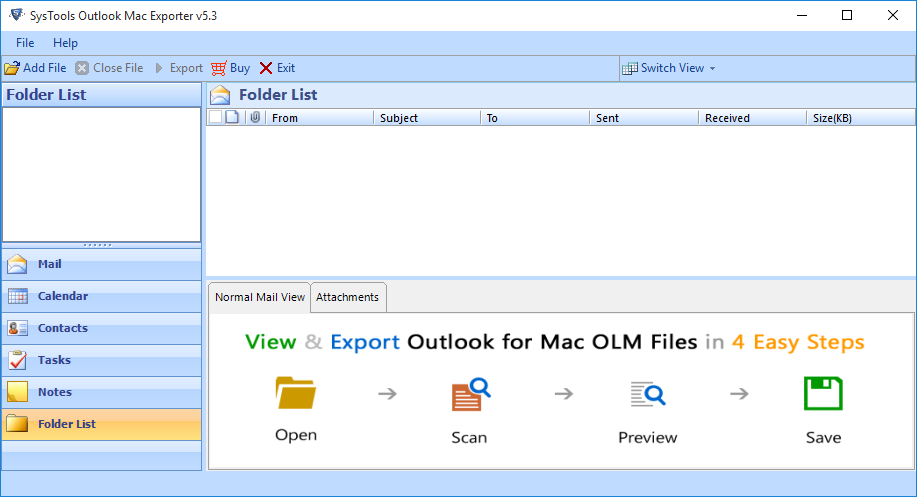Switch to the Normal Mail View tab
This screenshot has width=917, height=497.
click(260, 297)
